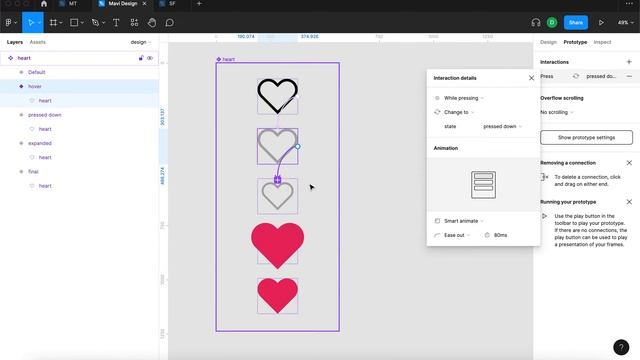Select heart layer under final
The width and height of the screenshot is (640, 360).
point(79,186)
